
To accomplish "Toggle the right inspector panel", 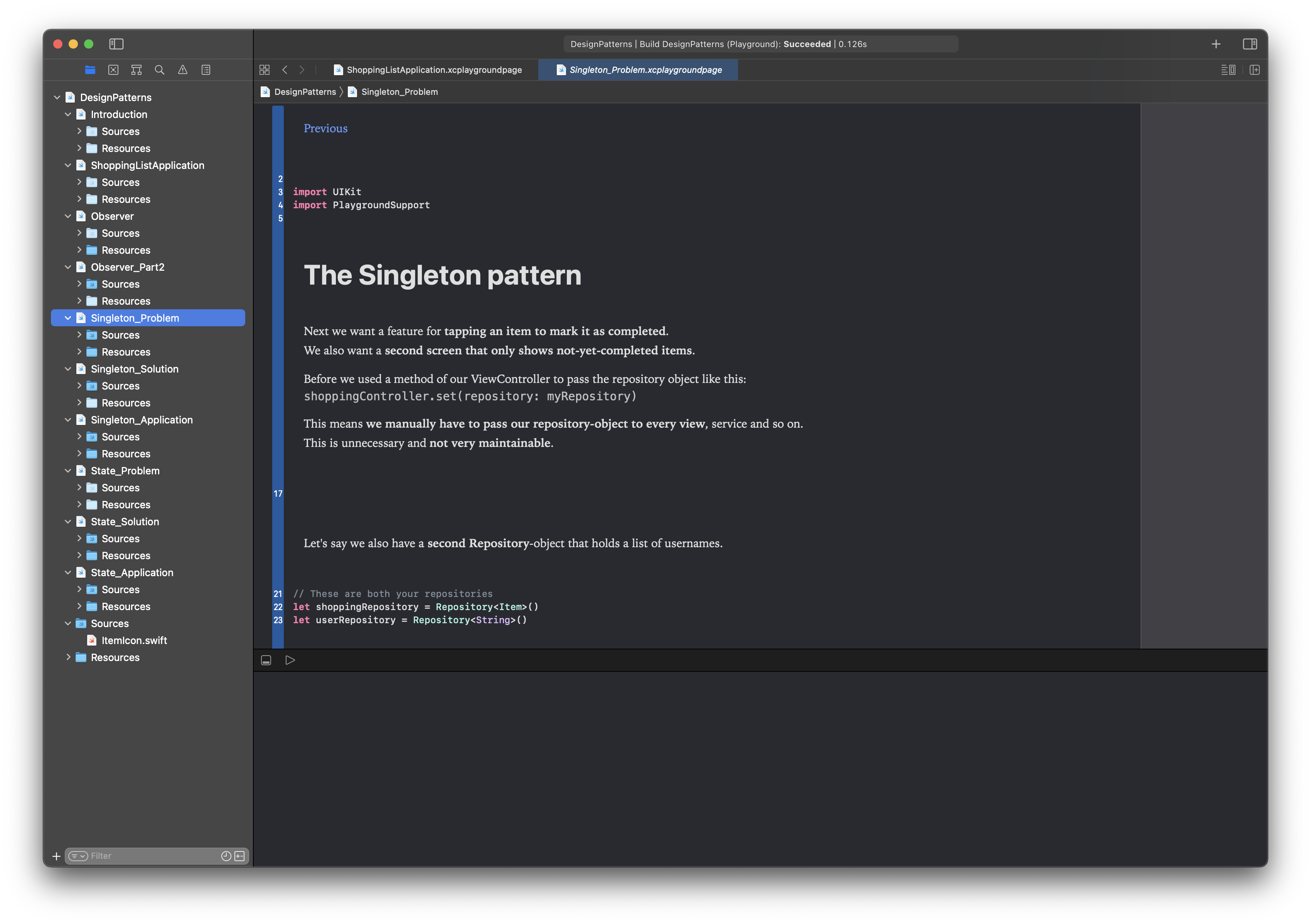I will (x=1250, y=44).
